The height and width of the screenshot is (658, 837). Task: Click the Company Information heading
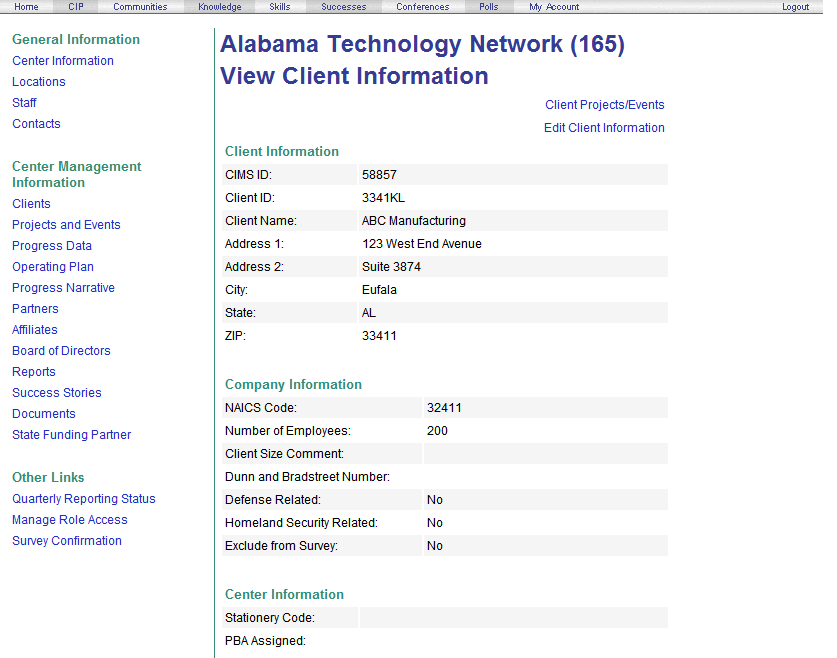point(293,385)
